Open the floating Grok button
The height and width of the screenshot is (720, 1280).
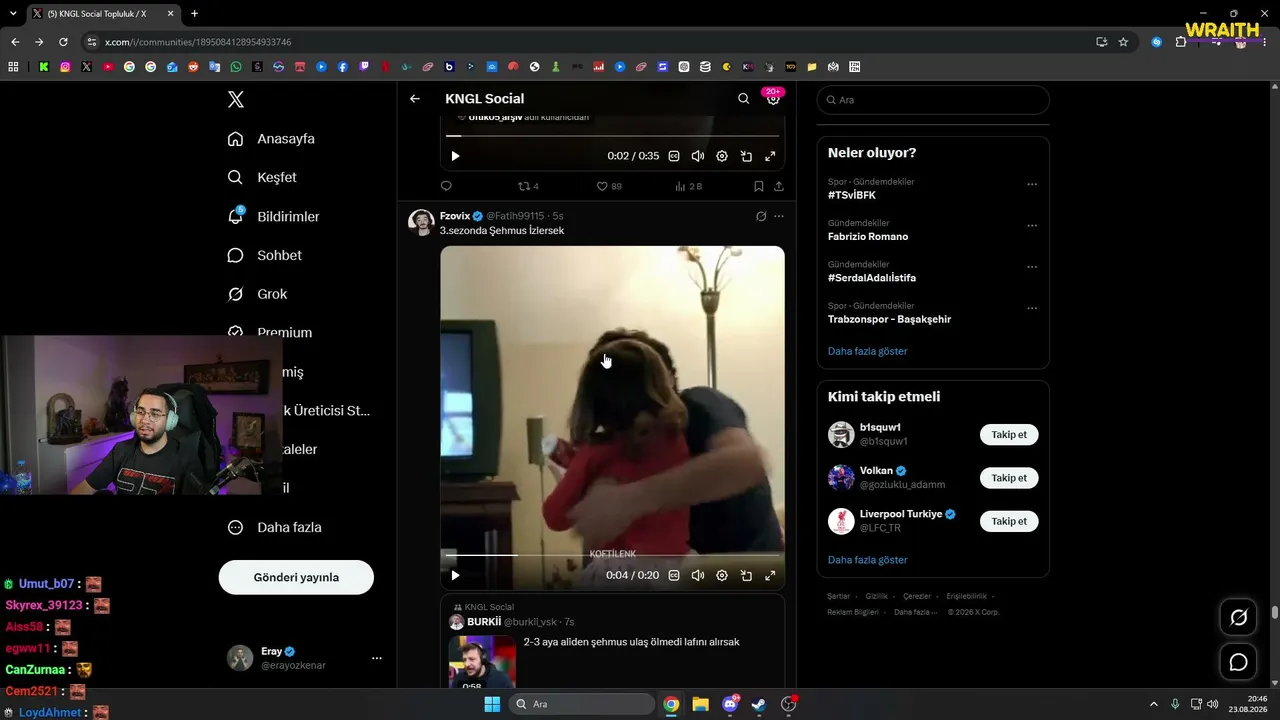click(1238, 618)
